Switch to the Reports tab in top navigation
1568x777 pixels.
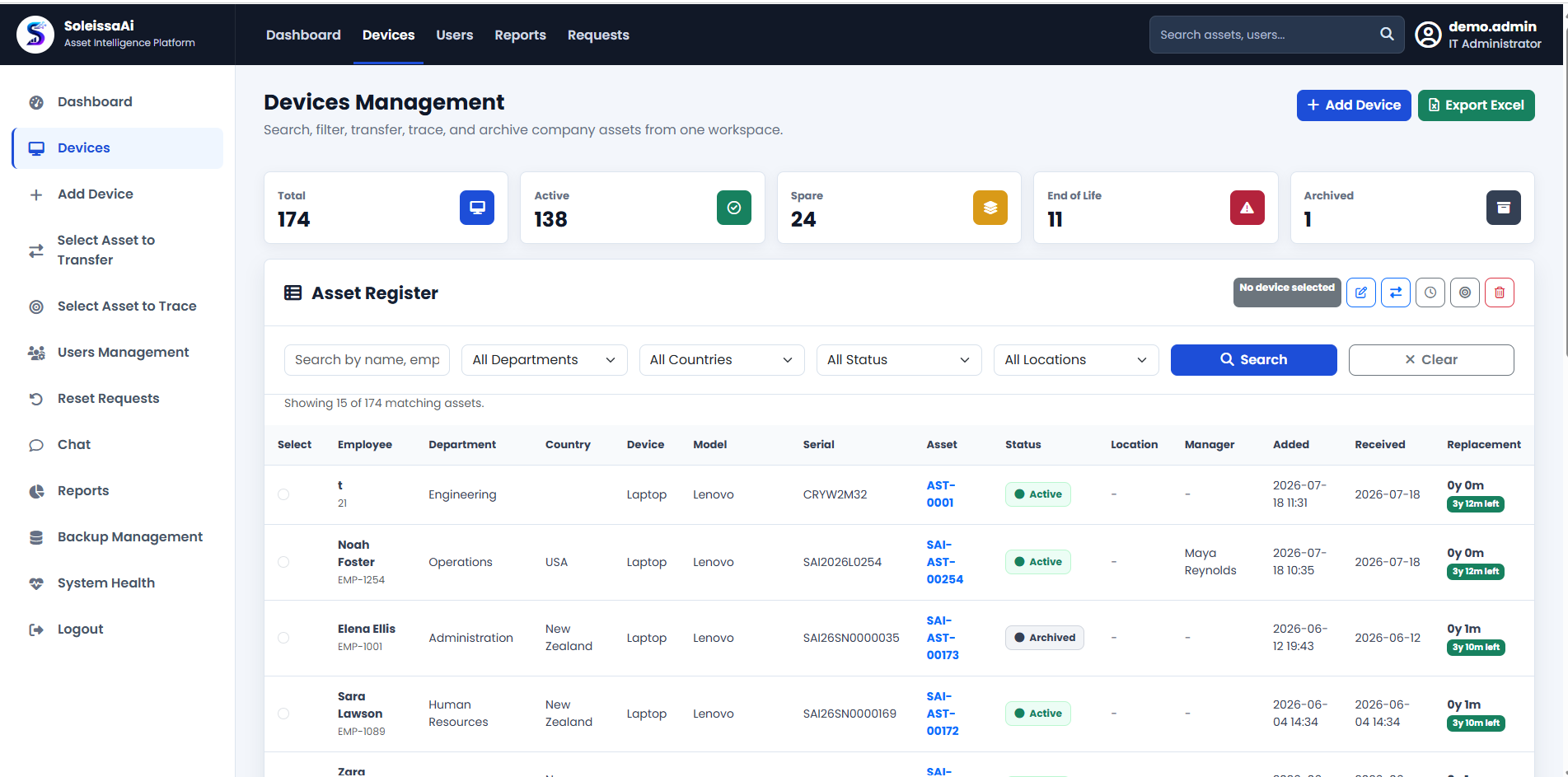[520, 35]
